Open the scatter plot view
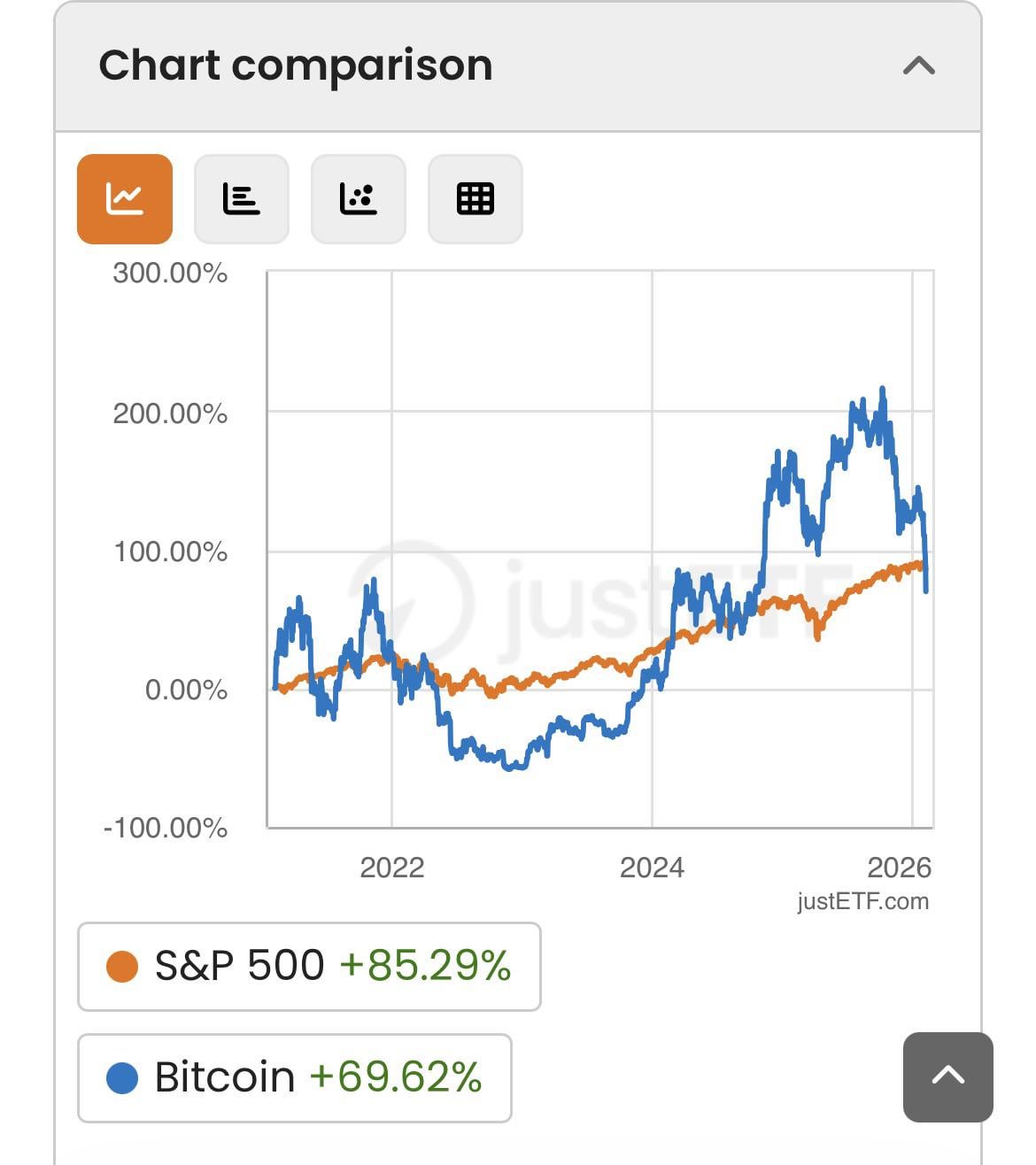The height and width of the screenshot is (1165, 1036). click(358, 199)
